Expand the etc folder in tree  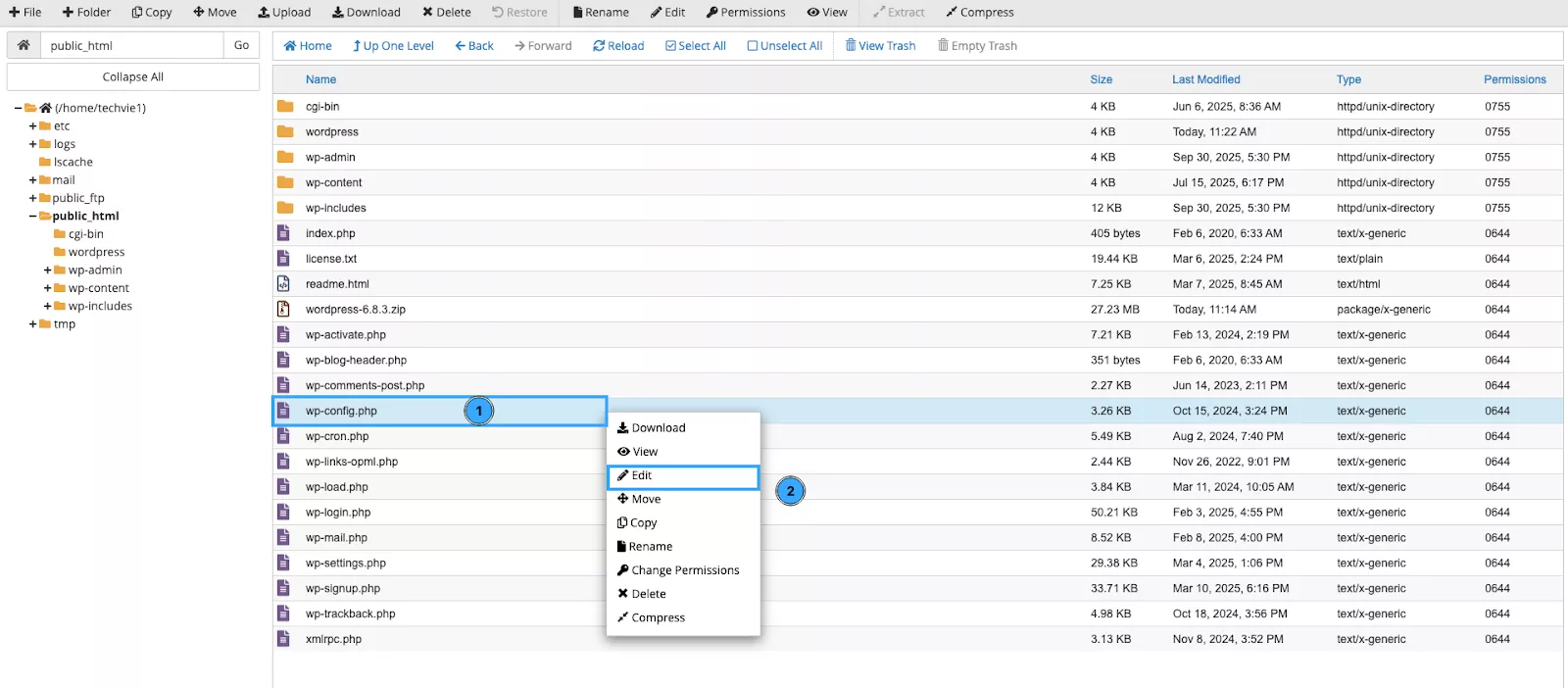point(32,126)
